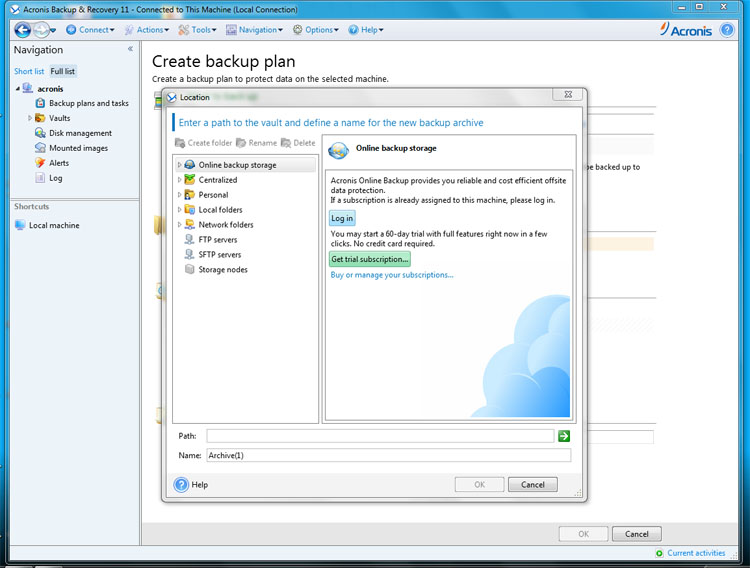Select the Storage nodes icon
The height and width of the screenshot is (568, 750).
tap(189, 269)
